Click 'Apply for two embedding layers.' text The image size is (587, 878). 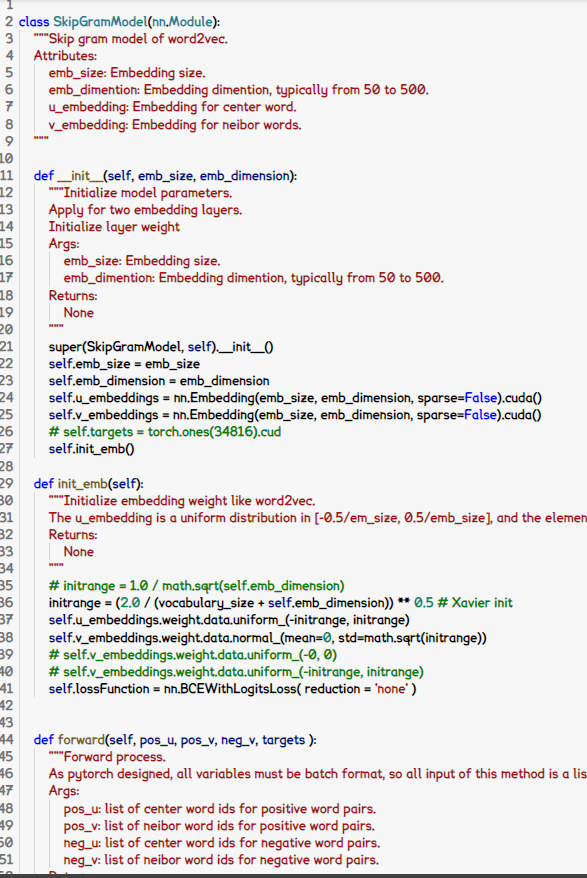(x=146, y=209)
